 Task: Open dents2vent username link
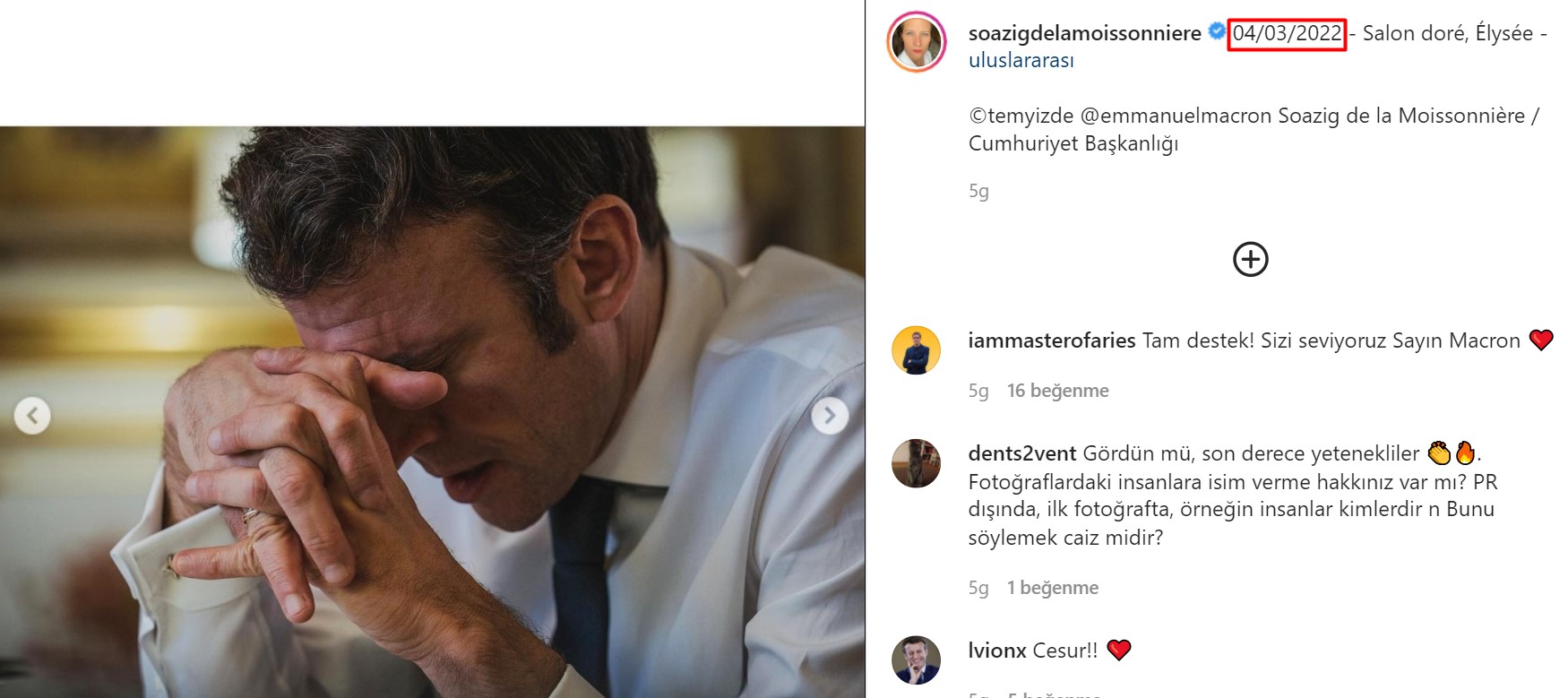(1021, 453)
